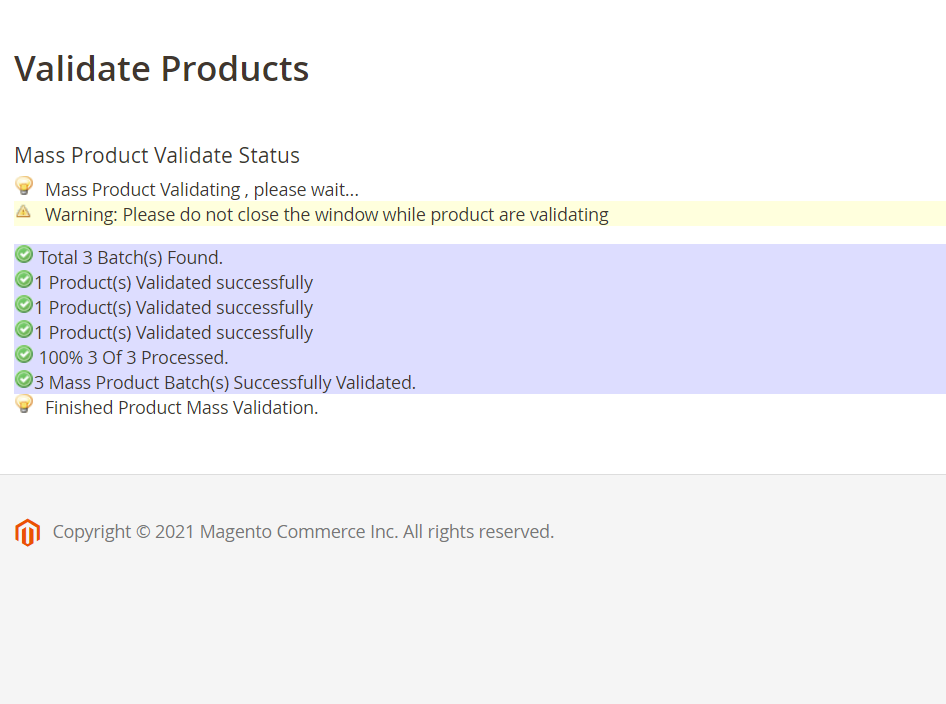Click green checkmark of second 'Validated successfully' line
Viewport: 946px width, 704px height.
[24, 304]
